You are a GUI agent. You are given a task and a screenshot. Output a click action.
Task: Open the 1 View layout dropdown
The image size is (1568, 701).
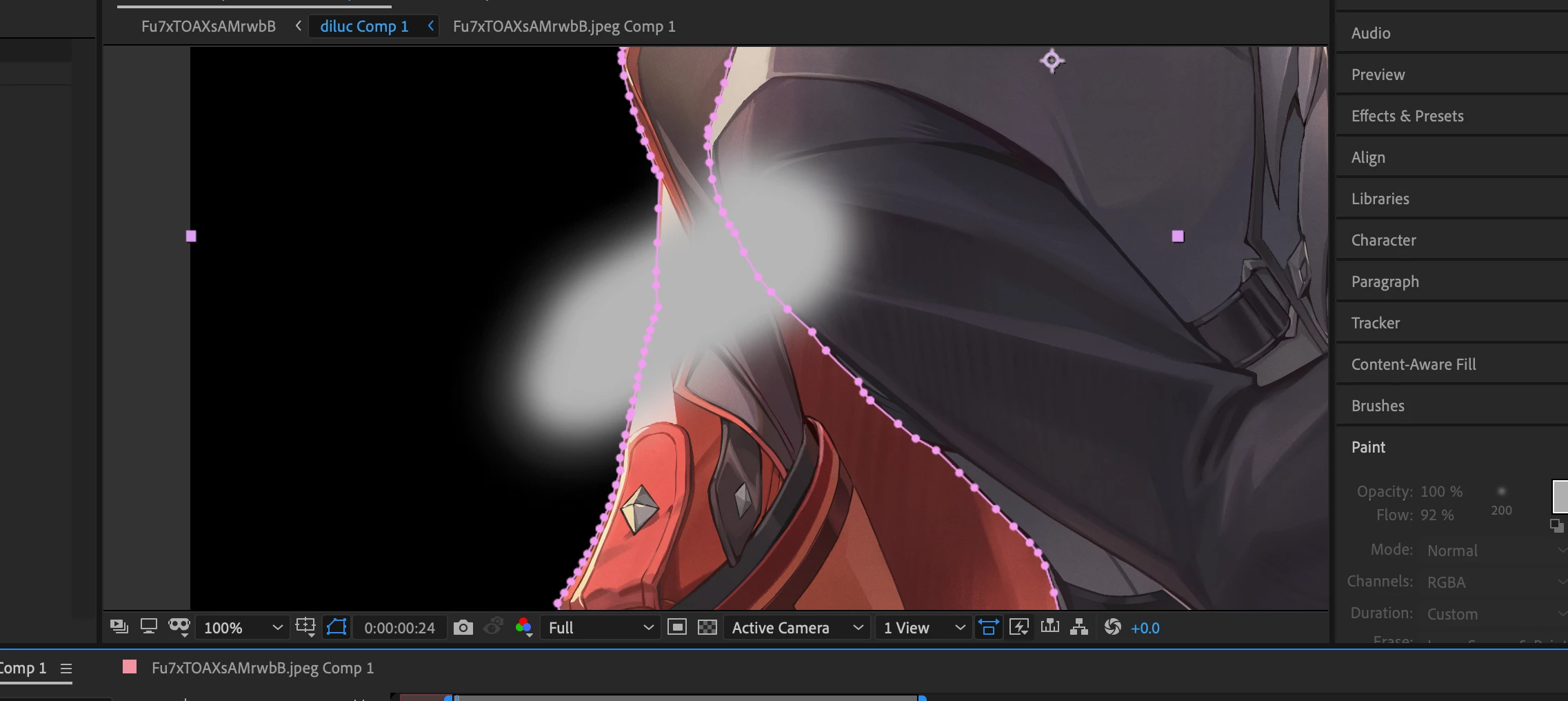tap(924, 628)
